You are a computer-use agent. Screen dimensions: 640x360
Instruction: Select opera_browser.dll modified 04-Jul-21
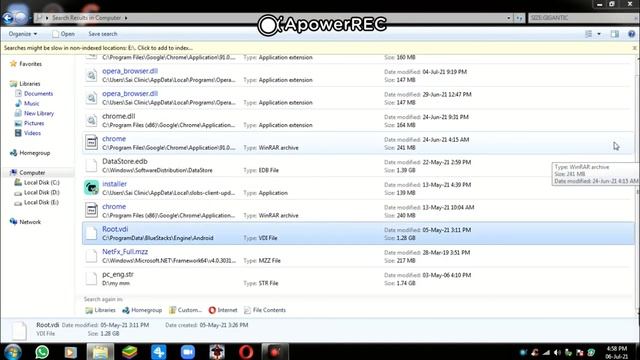click(358, 76)
